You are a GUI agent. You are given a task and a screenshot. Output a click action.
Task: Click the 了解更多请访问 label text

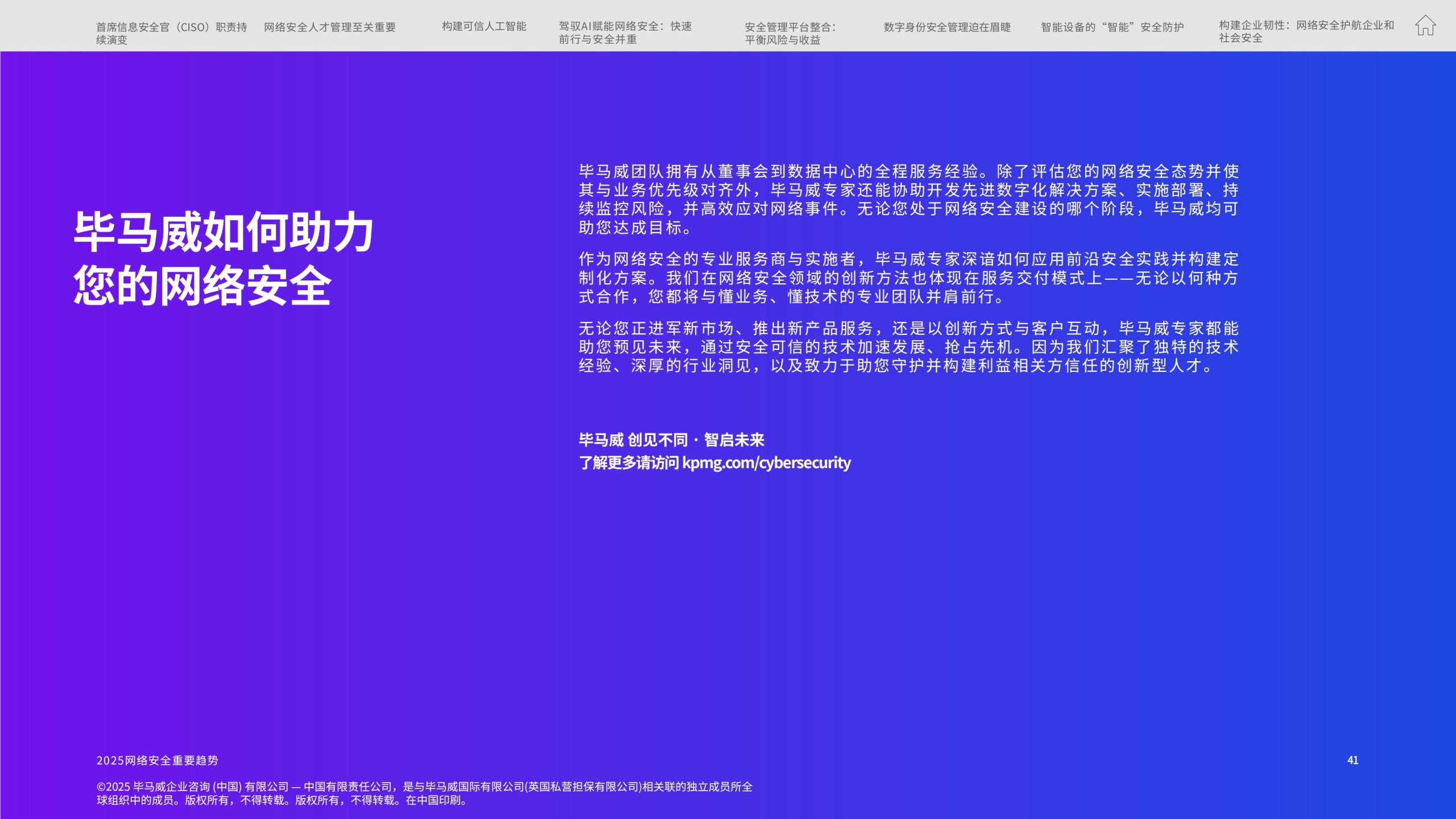628,462
